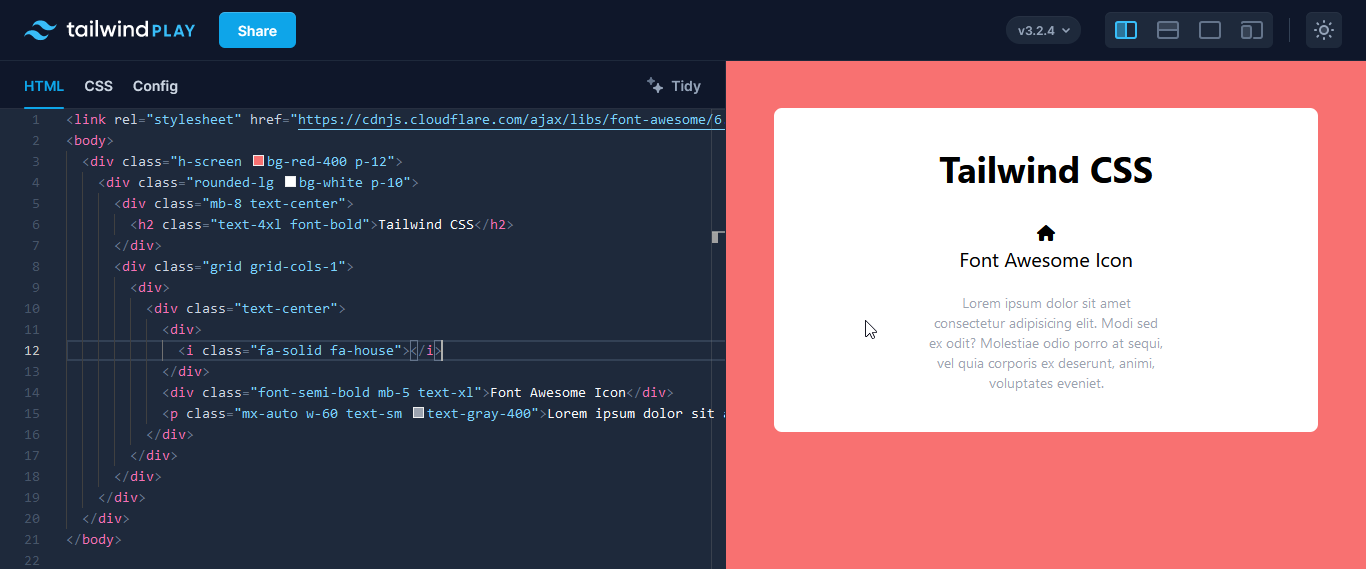The width and height of the screenshot is (1366, 569).
Task: Click the bg-red-400 color swatch
Action: [258, 161]
